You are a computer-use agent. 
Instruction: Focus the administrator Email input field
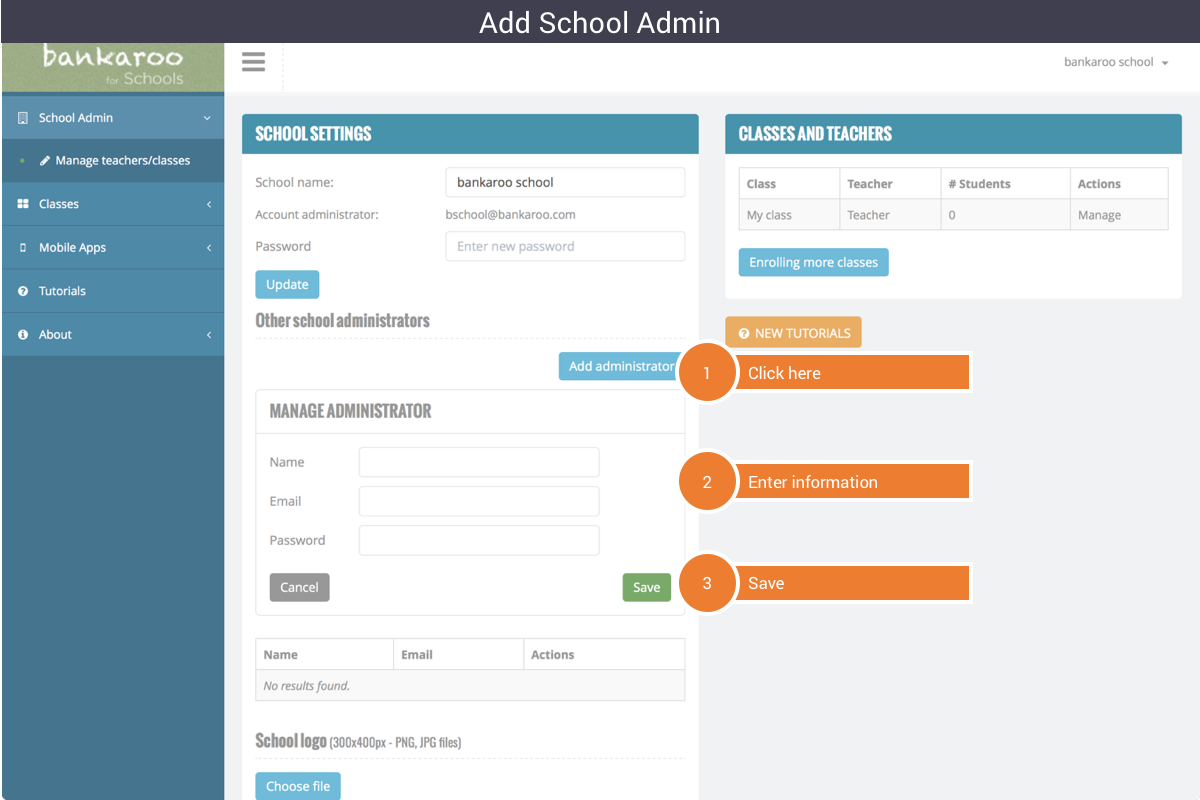pos(479,501)
